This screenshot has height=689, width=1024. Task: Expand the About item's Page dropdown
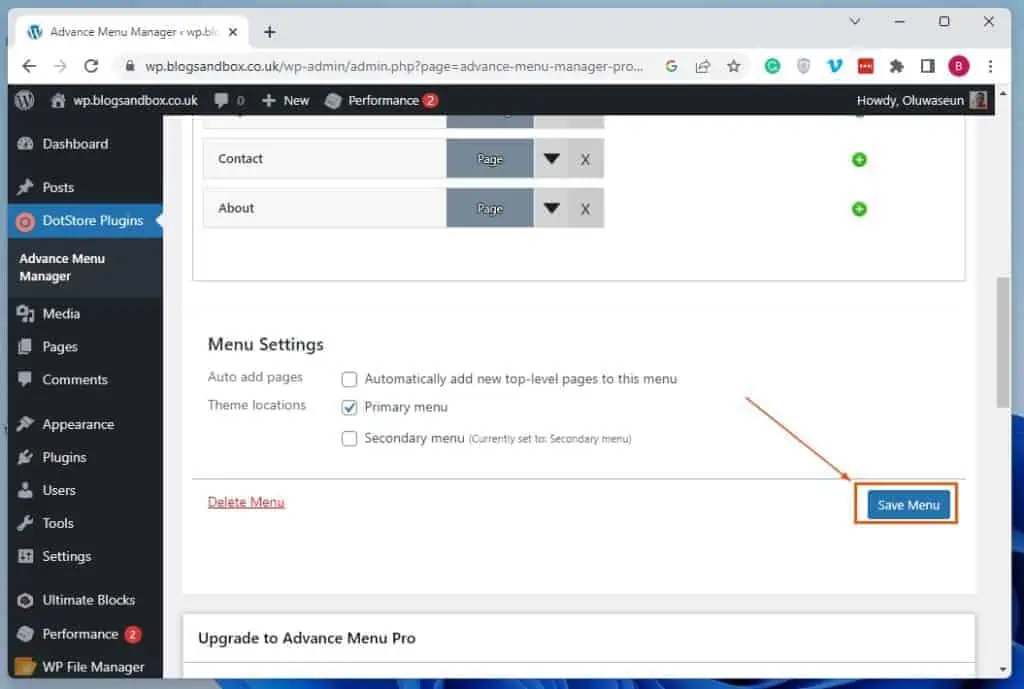tap(551, 208)
